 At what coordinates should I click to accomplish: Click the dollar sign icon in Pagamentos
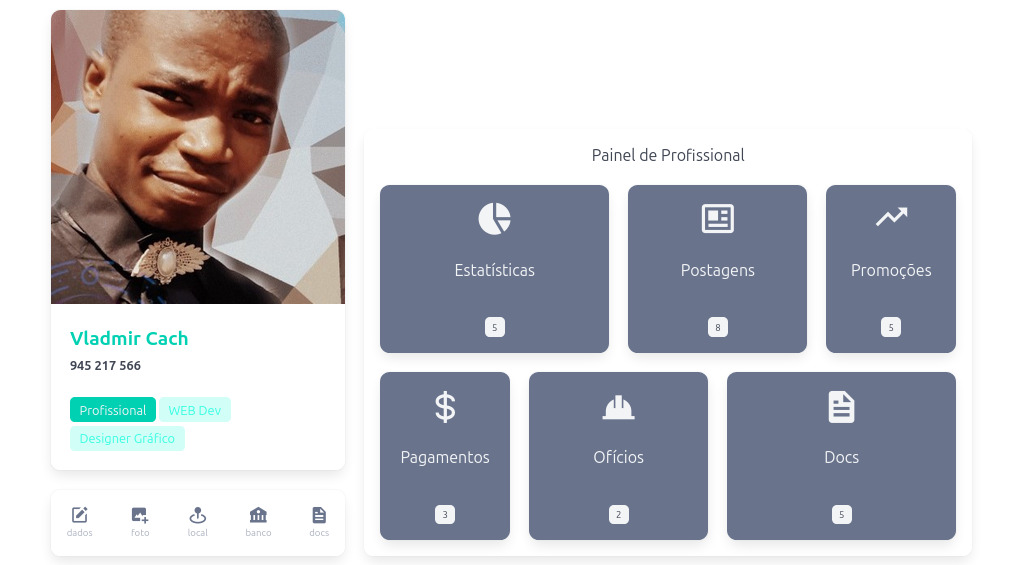(445, 407)
